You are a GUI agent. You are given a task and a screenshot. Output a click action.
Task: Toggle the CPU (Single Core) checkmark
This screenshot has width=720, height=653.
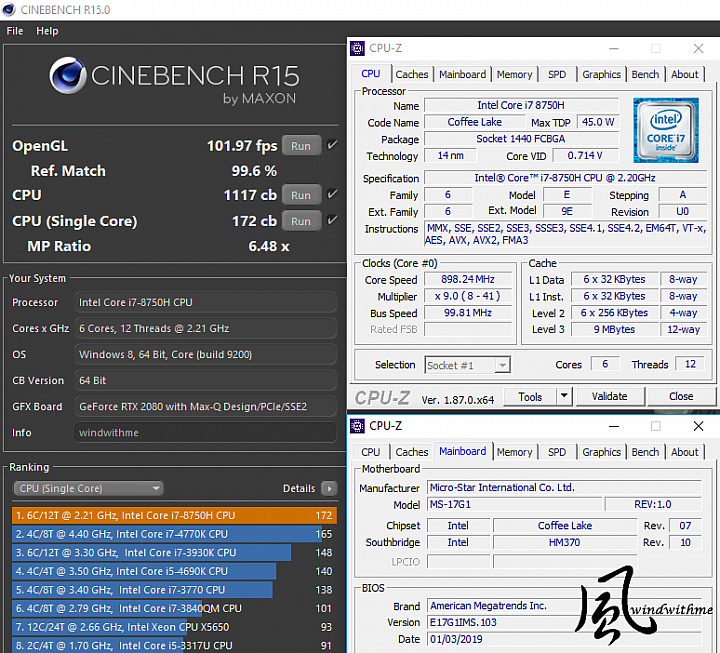point(332,221)
